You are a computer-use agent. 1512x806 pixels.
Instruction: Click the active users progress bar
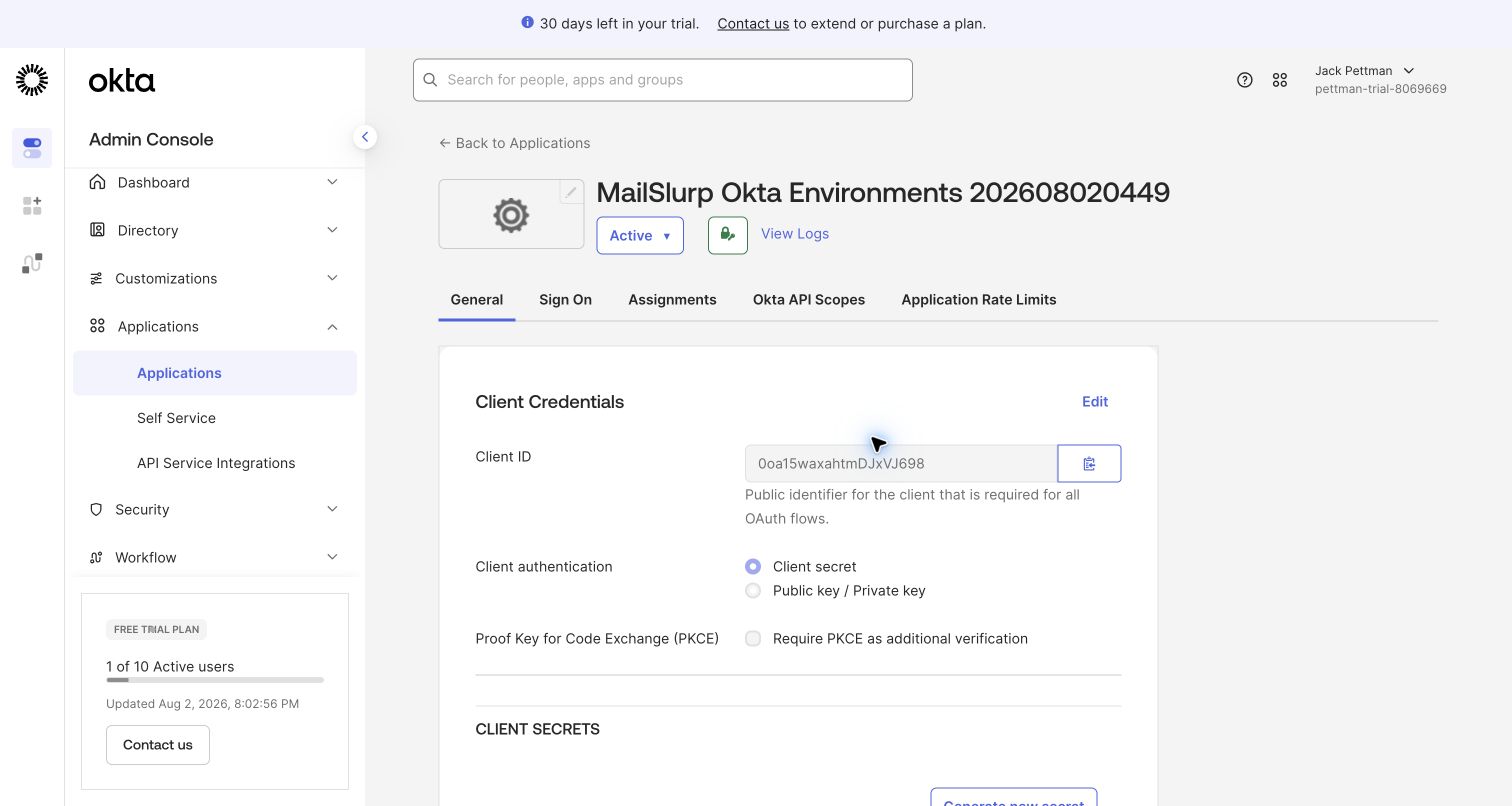click(x=215, y=680)
